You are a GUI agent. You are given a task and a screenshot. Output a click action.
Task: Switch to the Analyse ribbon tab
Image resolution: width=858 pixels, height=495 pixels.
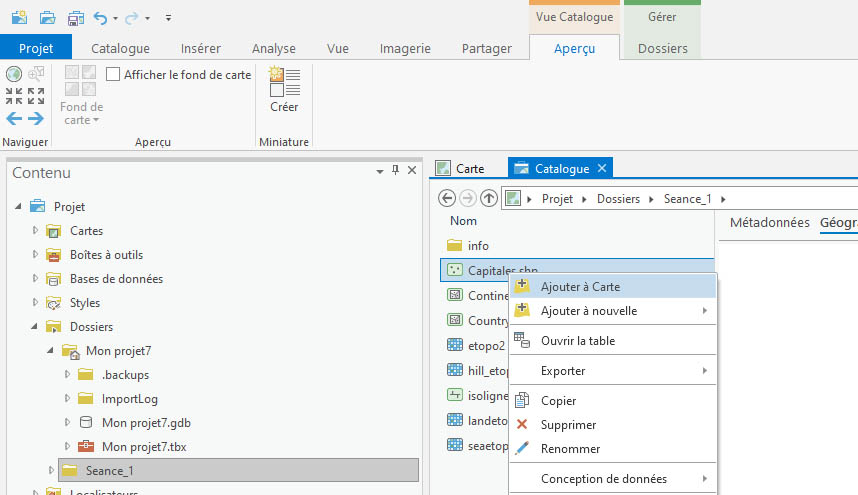point(273,48)
